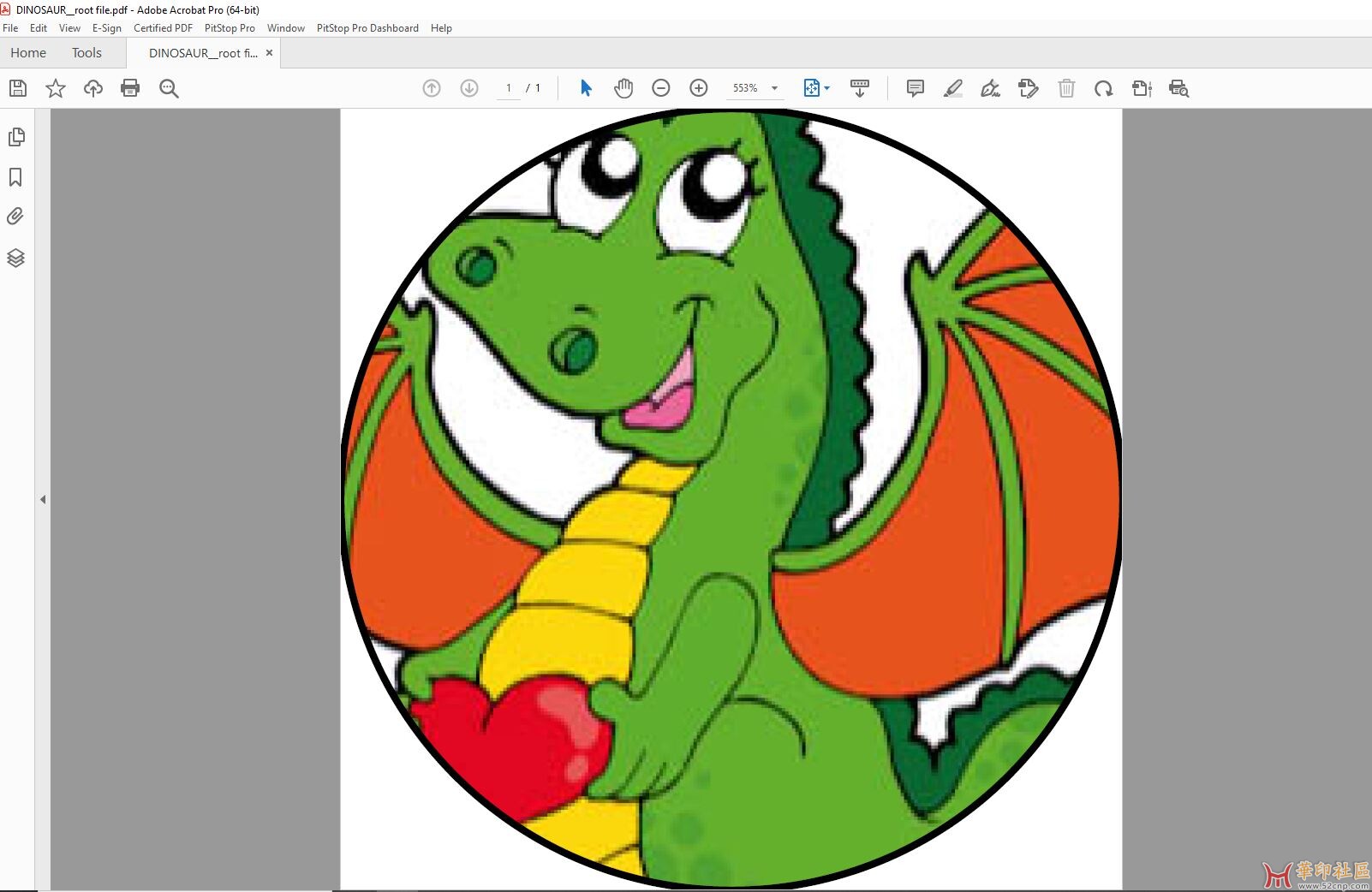
Task: Click the edit stamp tool icon
Action: 1029,88
